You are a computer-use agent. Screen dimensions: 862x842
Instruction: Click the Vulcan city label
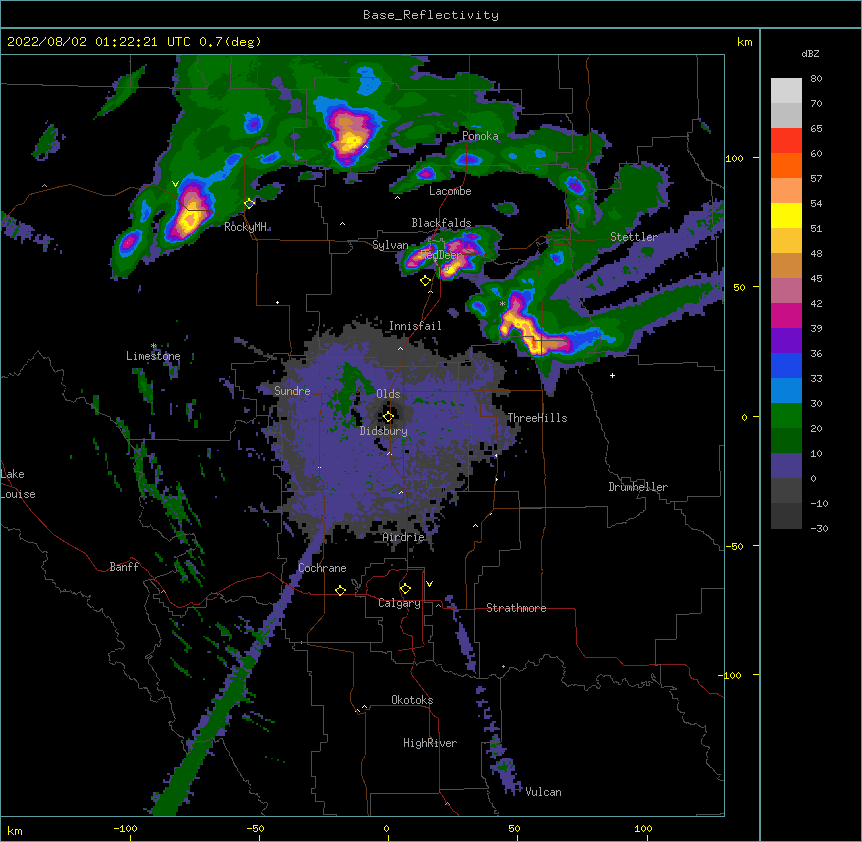543,792
